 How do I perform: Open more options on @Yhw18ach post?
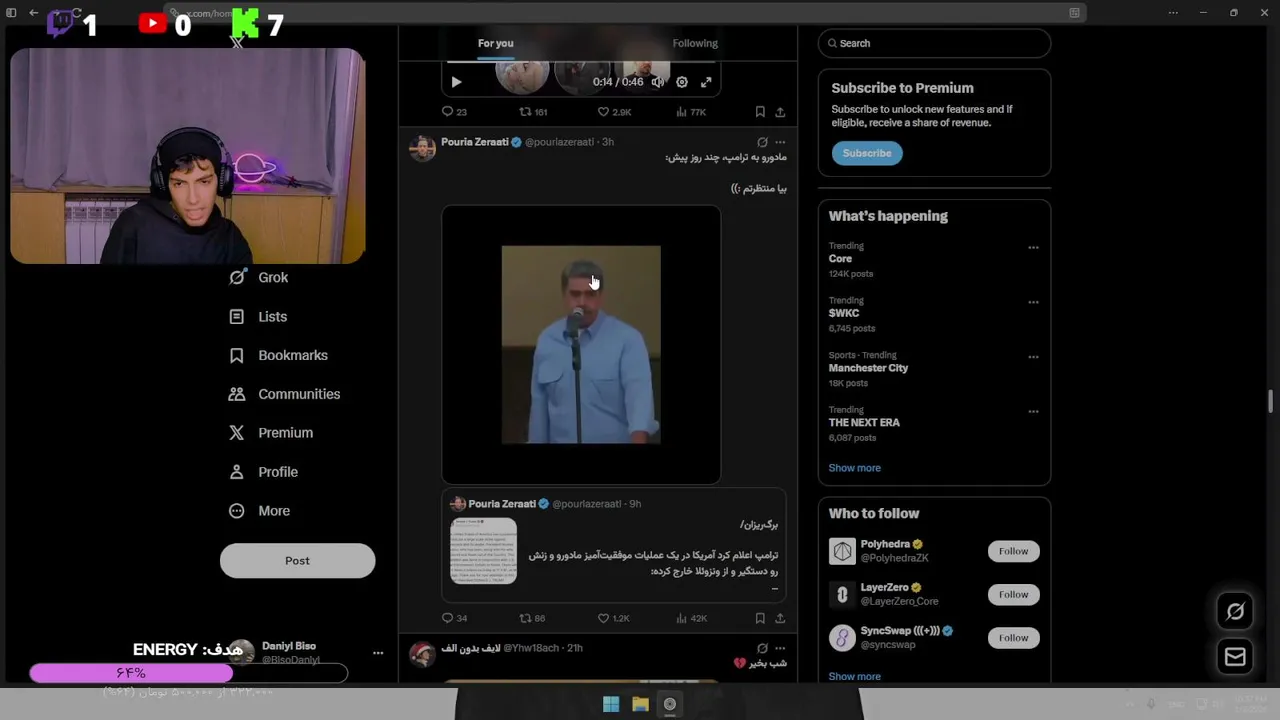[780, 648]
